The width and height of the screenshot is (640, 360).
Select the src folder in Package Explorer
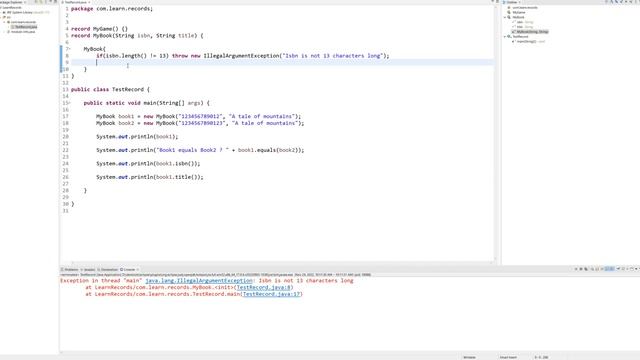(x=8, y=17)
